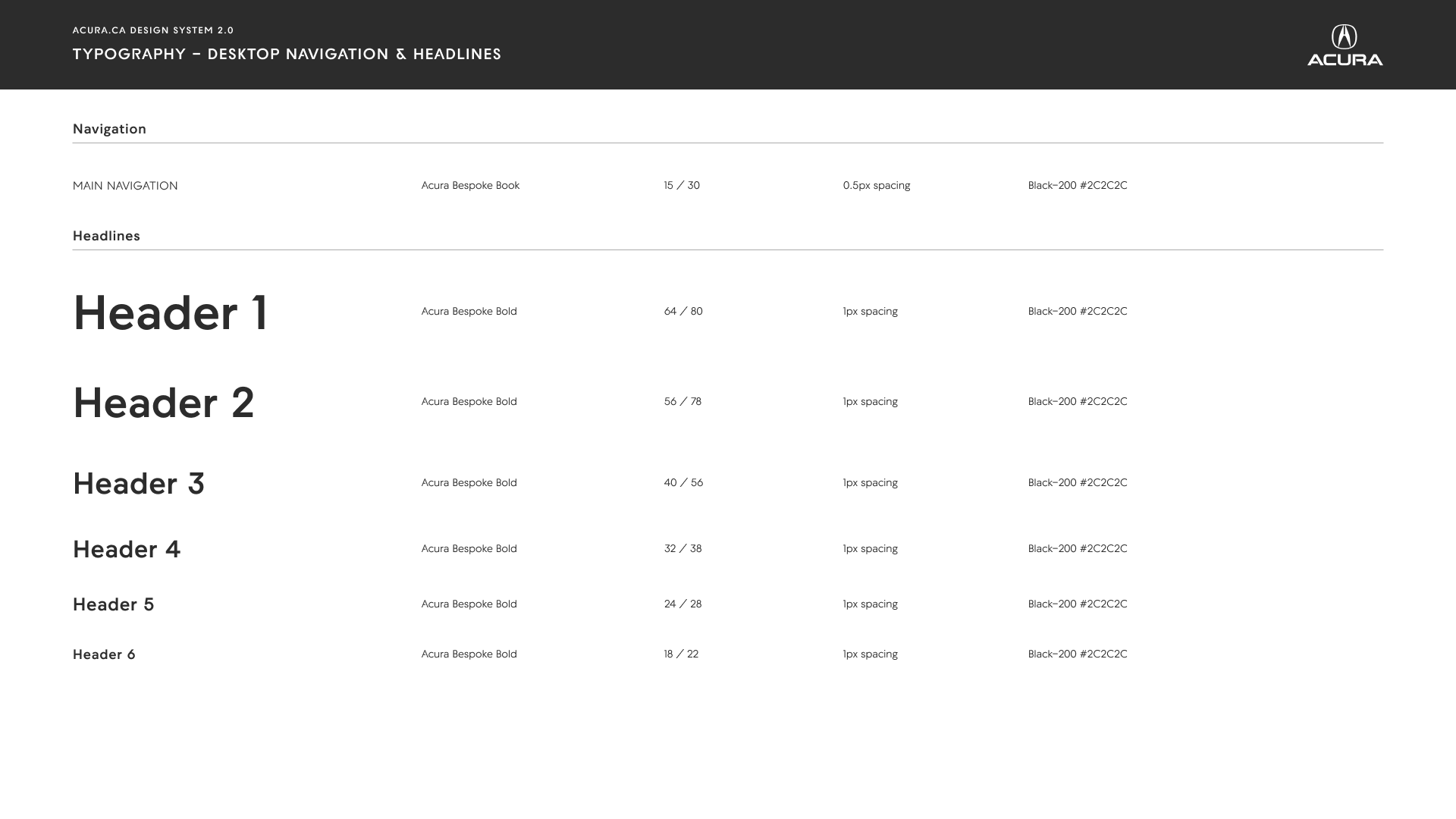The width and height of the screenshot is (1456, 819).
Task: Click the Header 3 sample text
Action: click(139, 484)
